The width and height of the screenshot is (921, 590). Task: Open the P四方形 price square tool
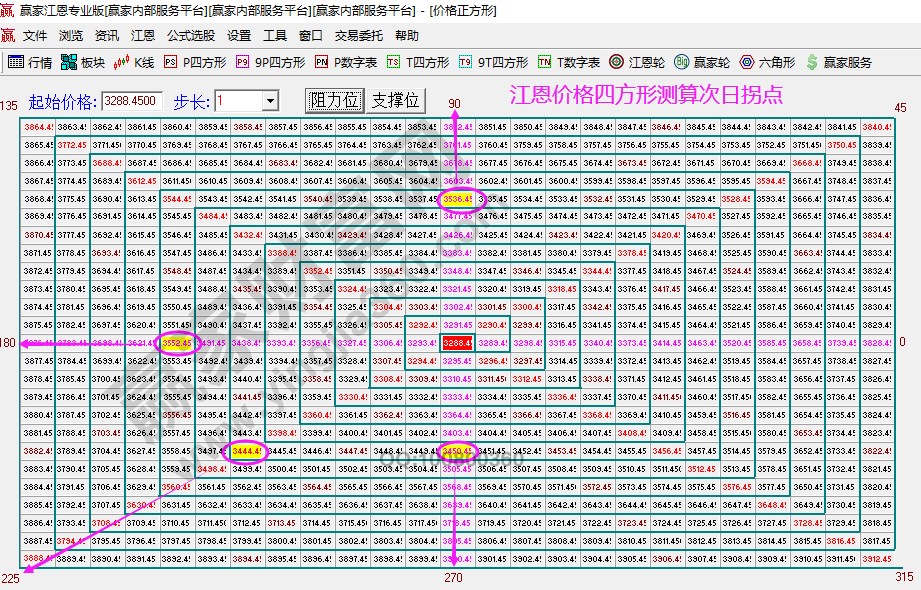pyautogui.click(x=195, y=61)
